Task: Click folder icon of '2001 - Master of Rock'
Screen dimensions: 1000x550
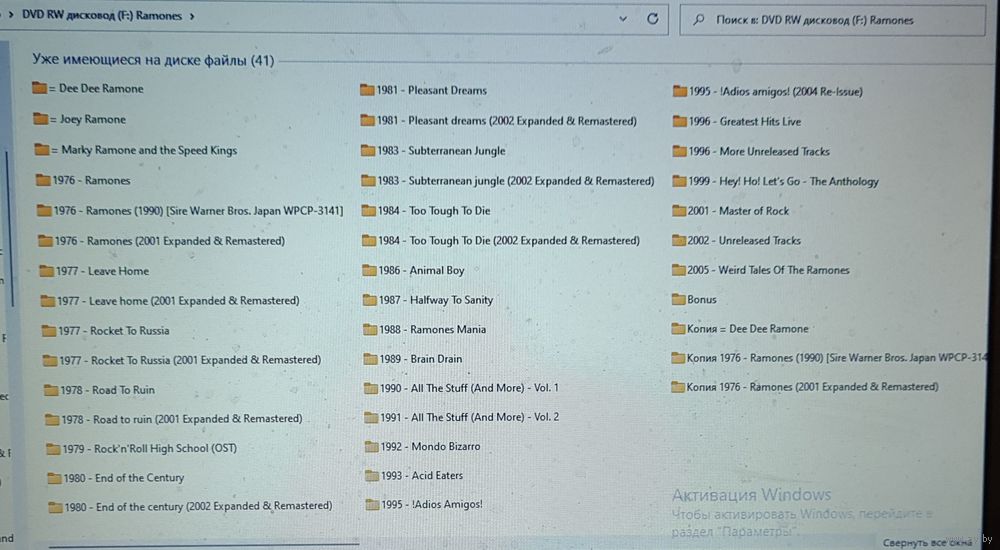Action: coord(679,211)
